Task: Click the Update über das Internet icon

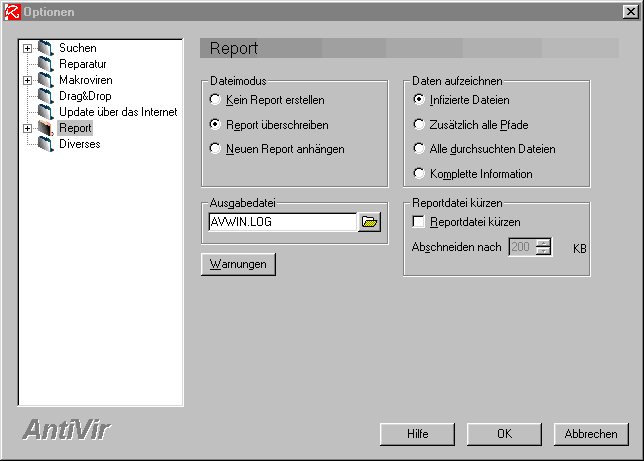Action: coord(45,112)
